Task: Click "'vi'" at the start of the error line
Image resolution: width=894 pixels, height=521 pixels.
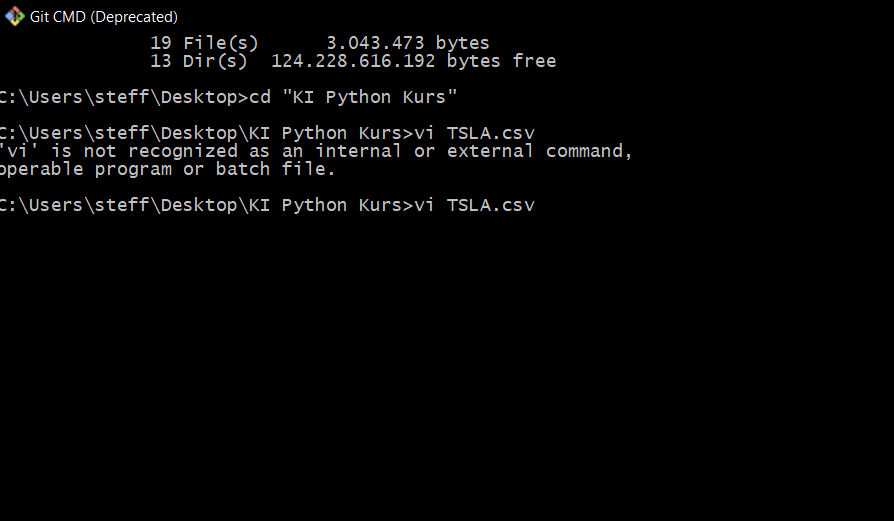Action: (19, 151)
